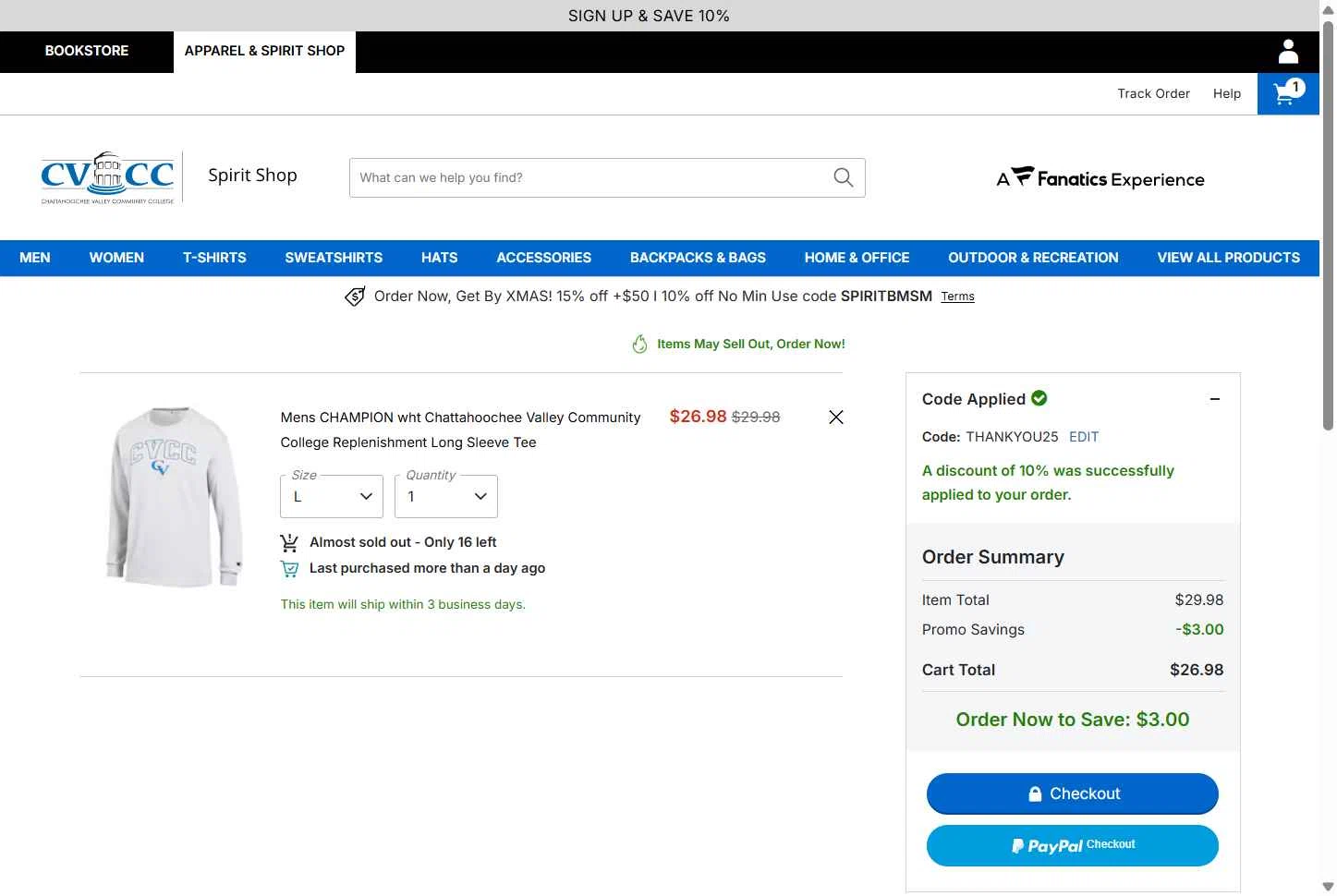Viewport: 1337px width, 896px height.
Task: Click the almost-sold-out cart icon
Action: (x=289, y=542)
